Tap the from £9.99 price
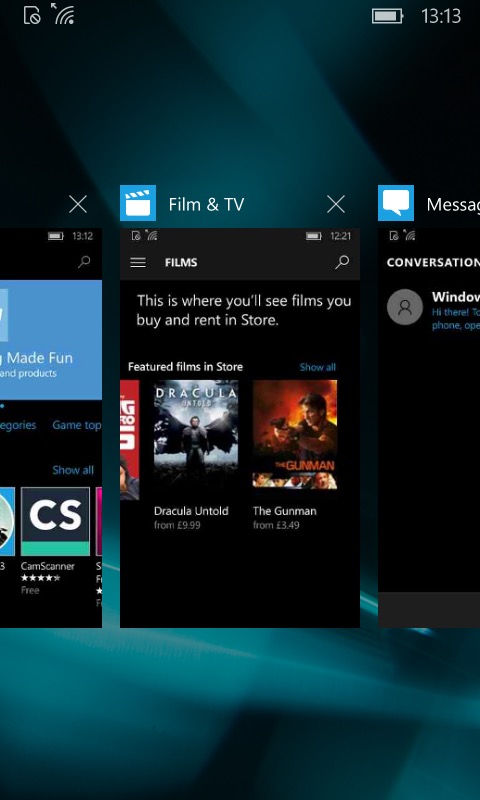 (177, 525)
